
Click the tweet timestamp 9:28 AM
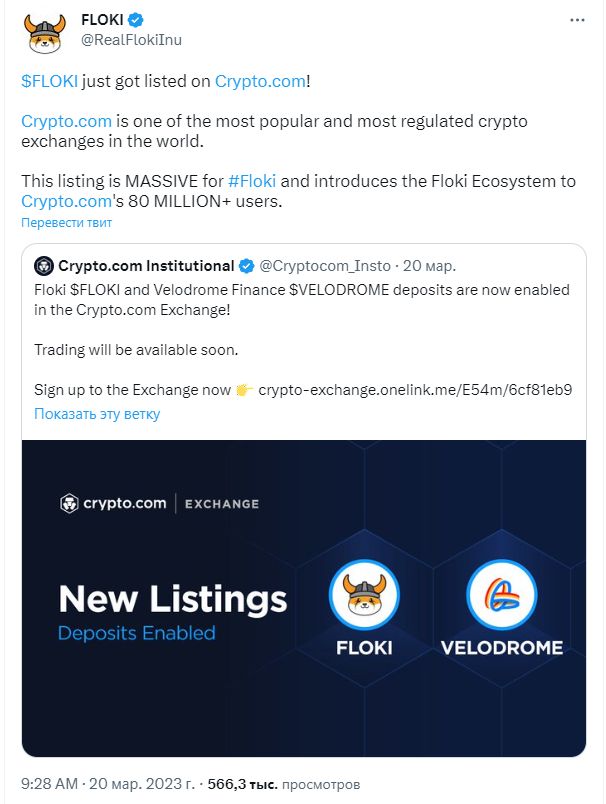click(49, 784)
